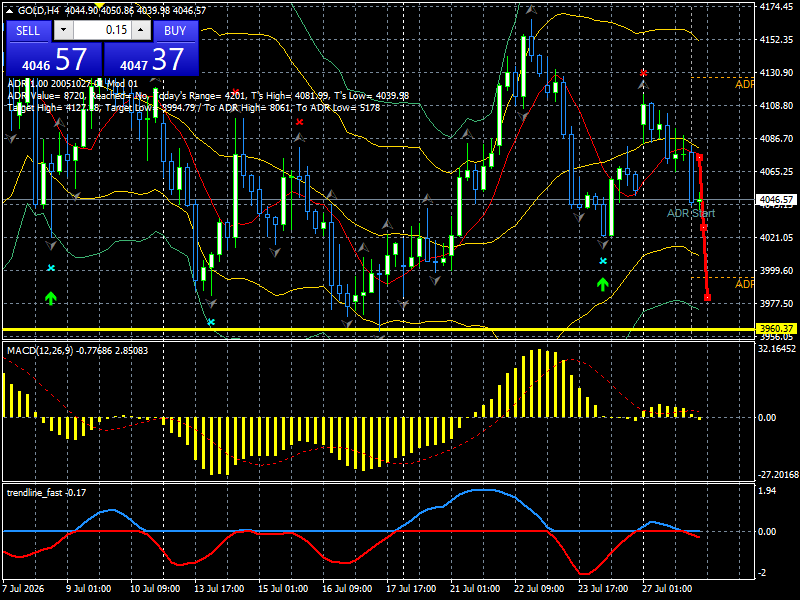Click the 3977.50 price scale value
The width and height of the screenshot is (800, 600).
pos(776,303)
